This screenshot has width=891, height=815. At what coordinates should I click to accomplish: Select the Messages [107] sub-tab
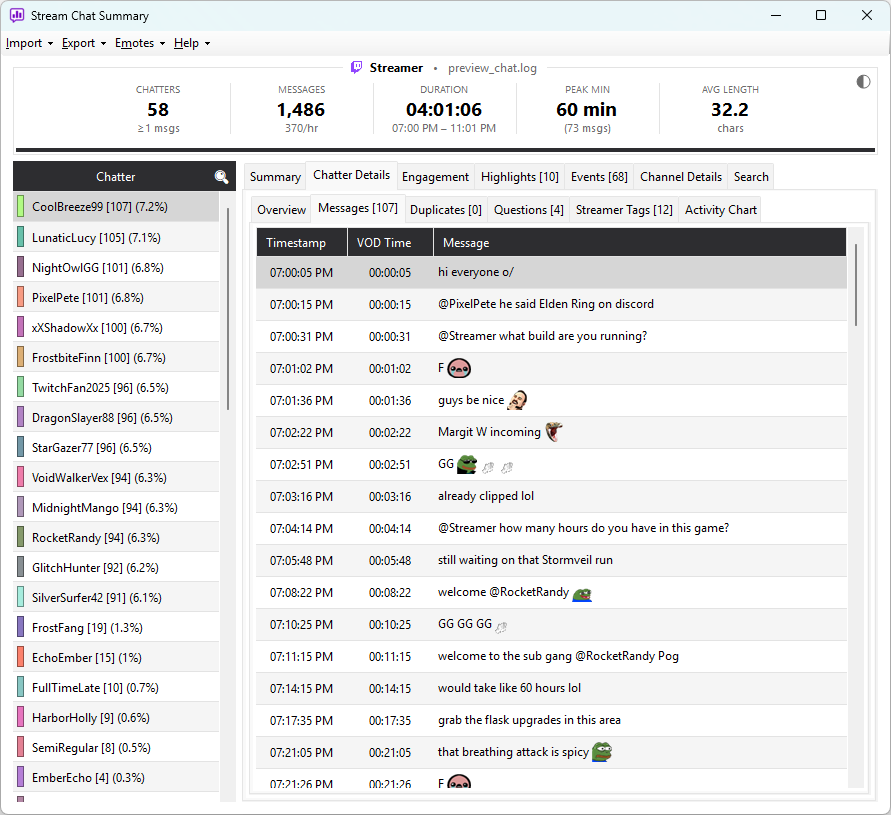357,208
